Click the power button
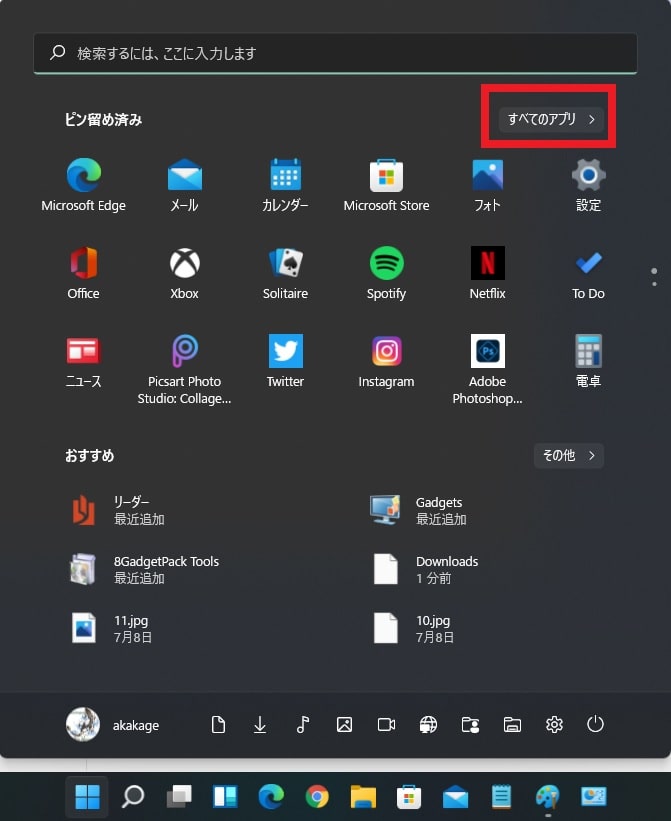Viewport: 671px width, 821px height. pos(596,725)
